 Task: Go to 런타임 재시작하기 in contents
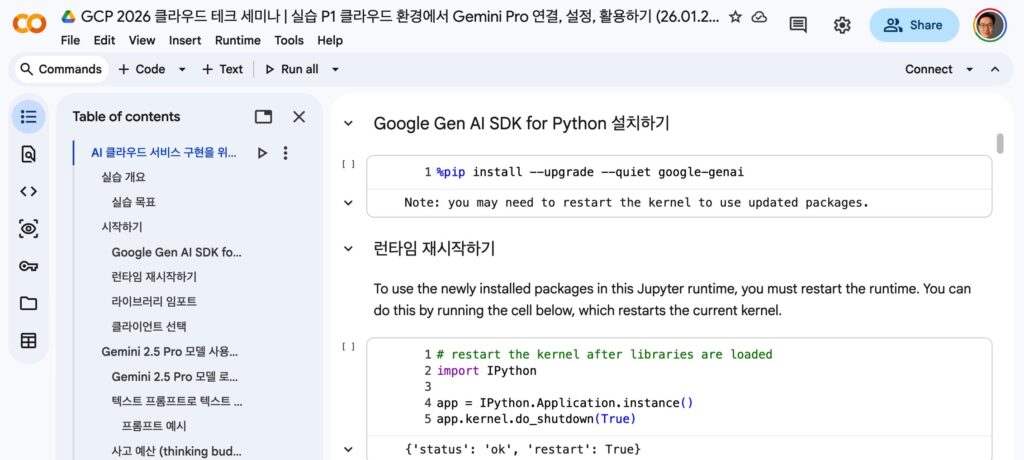[154, 276]
